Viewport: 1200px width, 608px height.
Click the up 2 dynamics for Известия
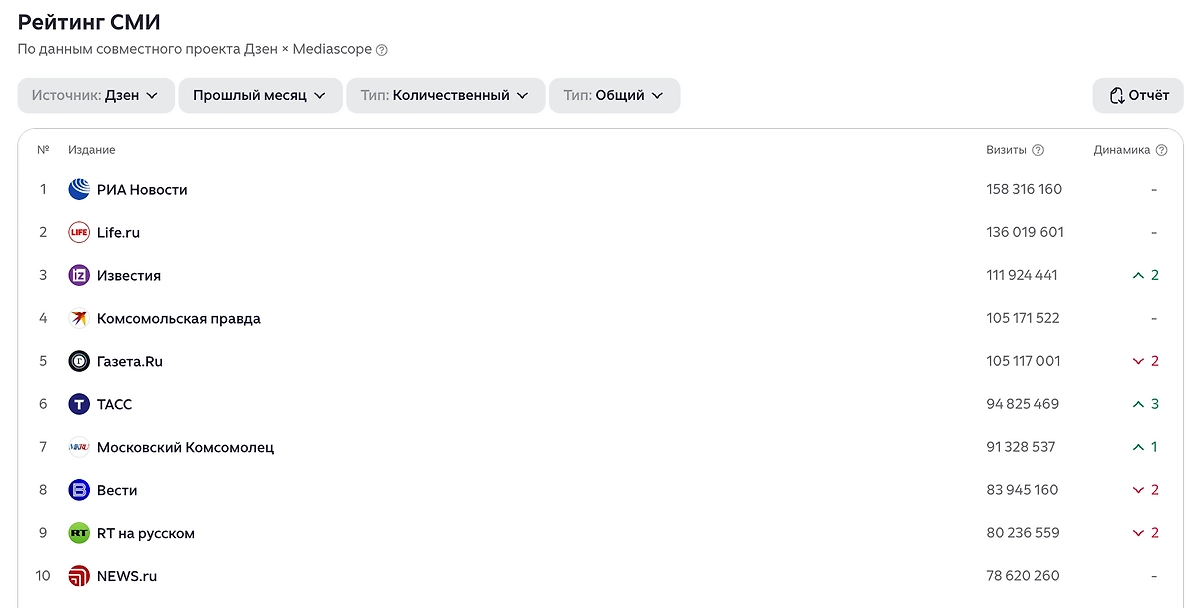click(1146, 275)
